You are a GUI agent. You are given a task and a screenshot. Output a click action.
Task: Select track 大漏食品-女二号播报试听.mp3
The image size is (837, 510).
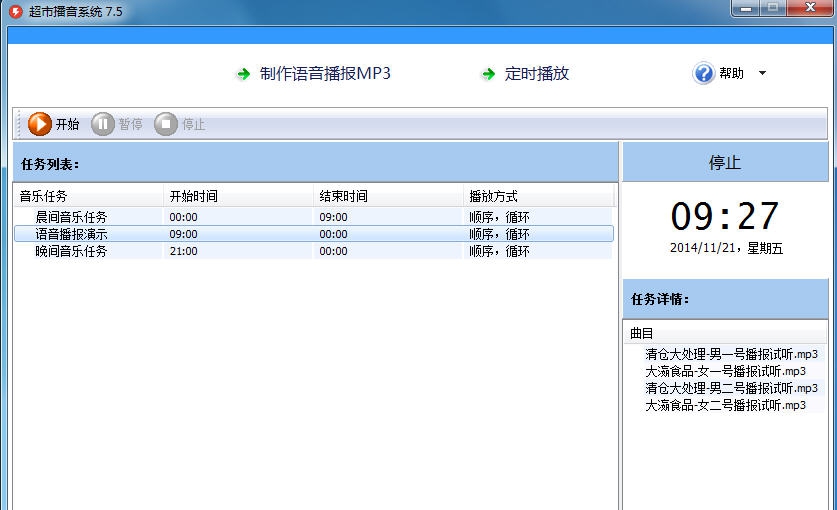[x=725, y=405]
